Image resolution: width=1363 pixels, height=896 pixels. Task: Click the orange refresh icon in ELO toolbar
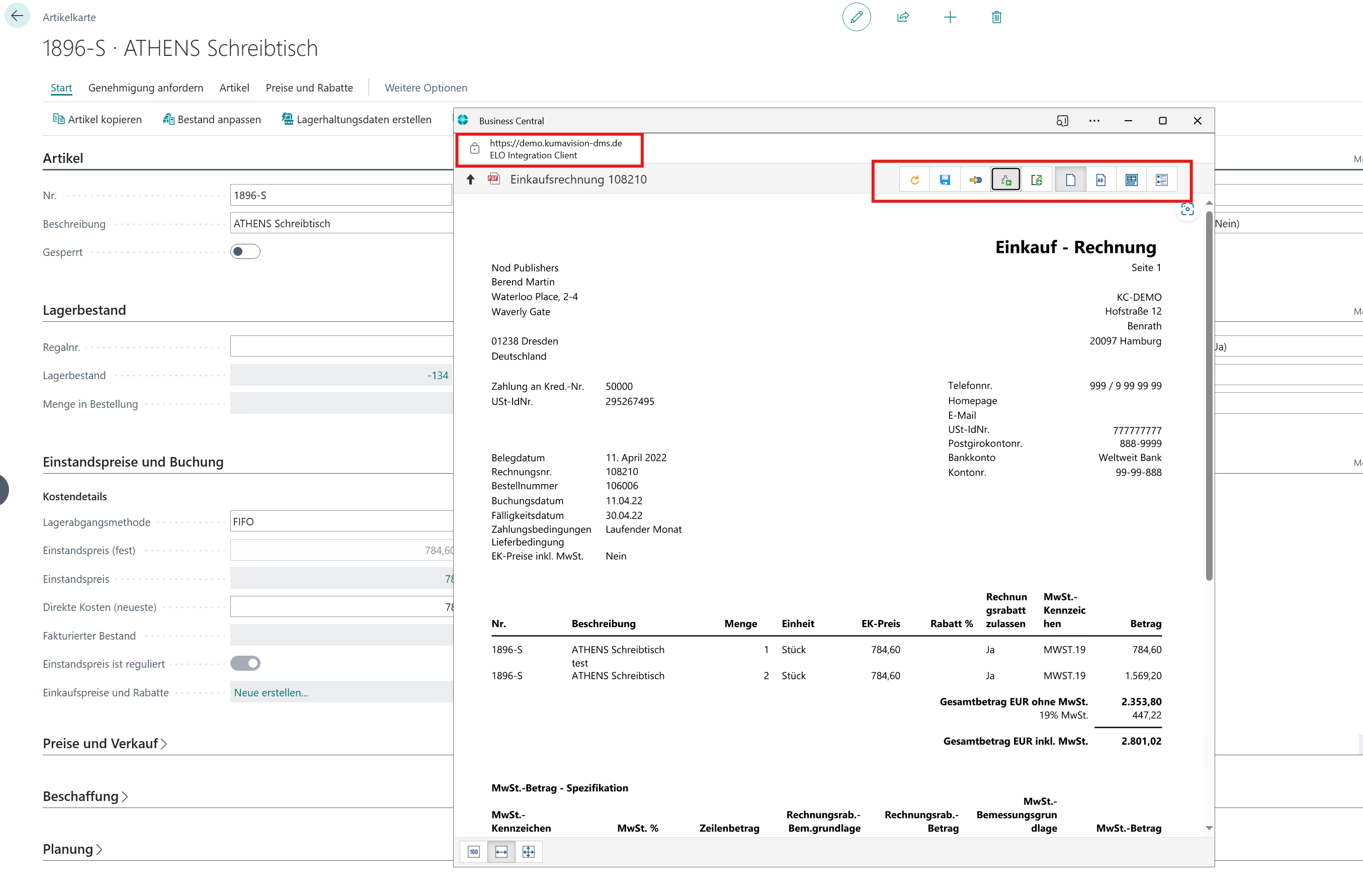(x=914, y=181)
